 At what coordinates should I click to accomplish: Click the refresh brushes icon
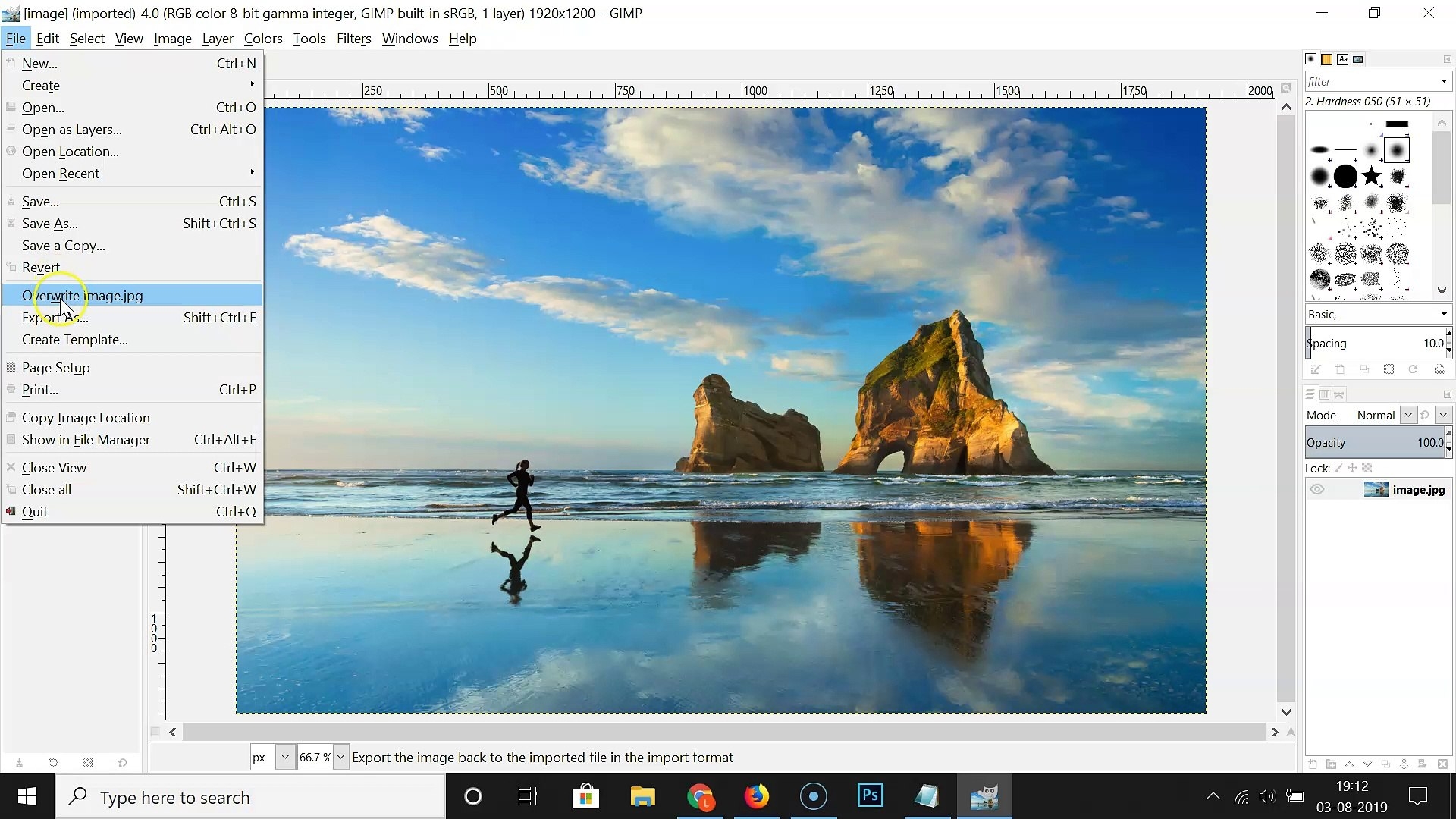(1413, 369)
